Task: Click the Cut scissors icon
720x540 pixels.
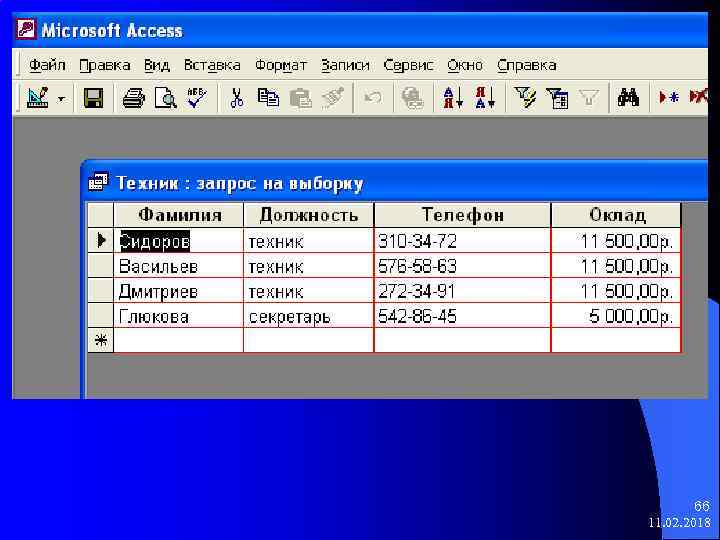Action: [x=236, y=98]
